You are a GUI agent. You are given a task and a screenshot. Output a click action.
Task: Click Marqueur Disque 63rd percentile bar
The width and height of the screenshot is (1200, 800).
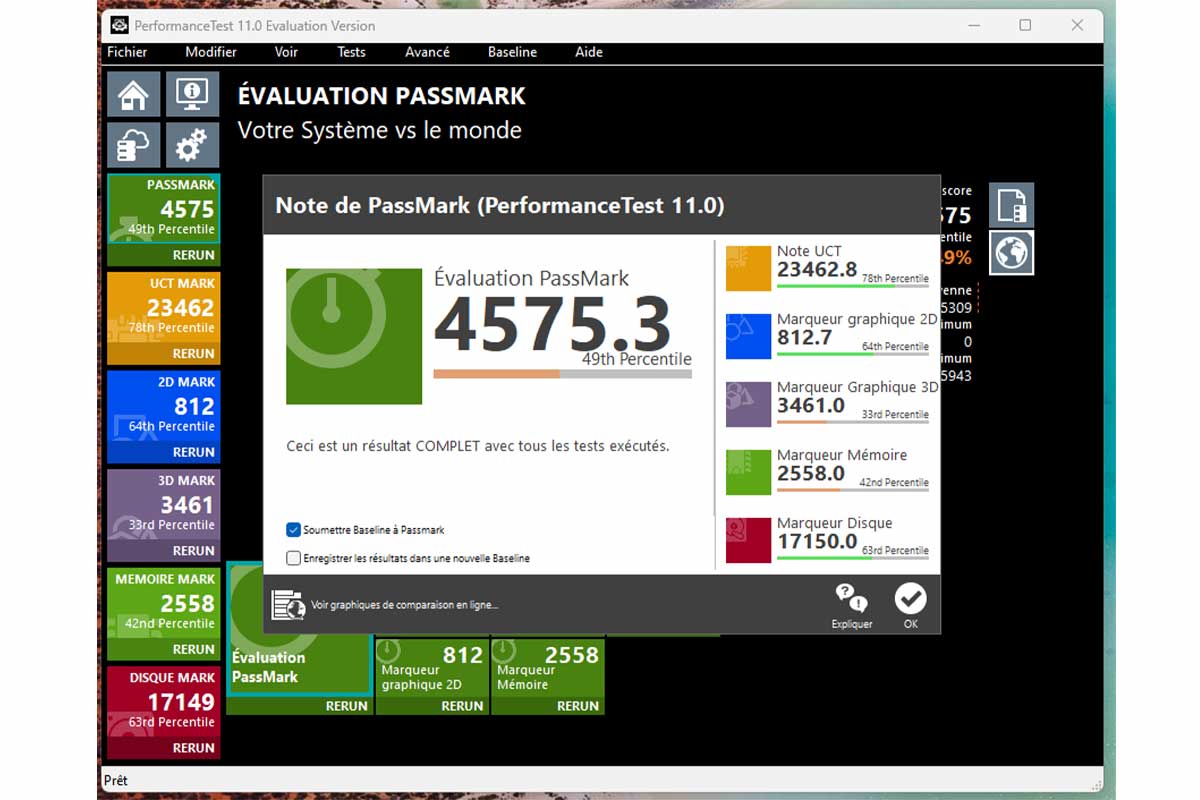coord(853,558)
